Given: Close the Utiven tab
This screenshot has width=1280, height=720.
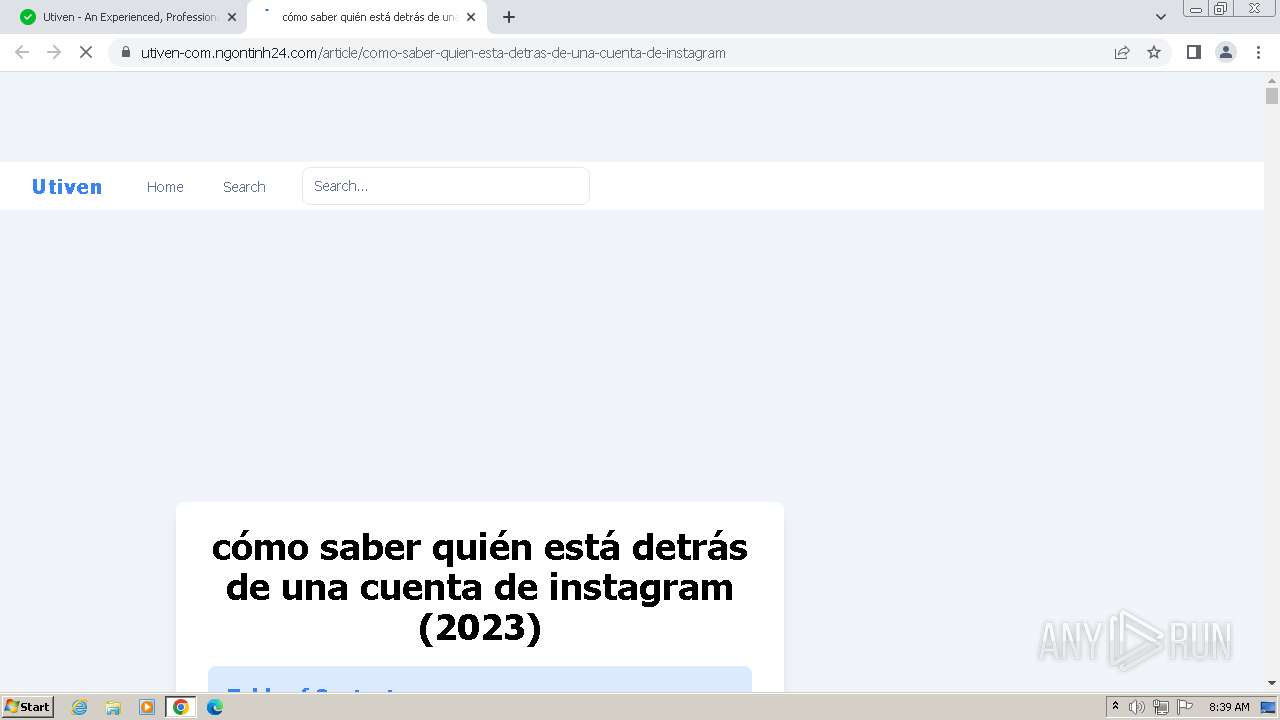Looking at the screenshot, I should pos(232,17).
